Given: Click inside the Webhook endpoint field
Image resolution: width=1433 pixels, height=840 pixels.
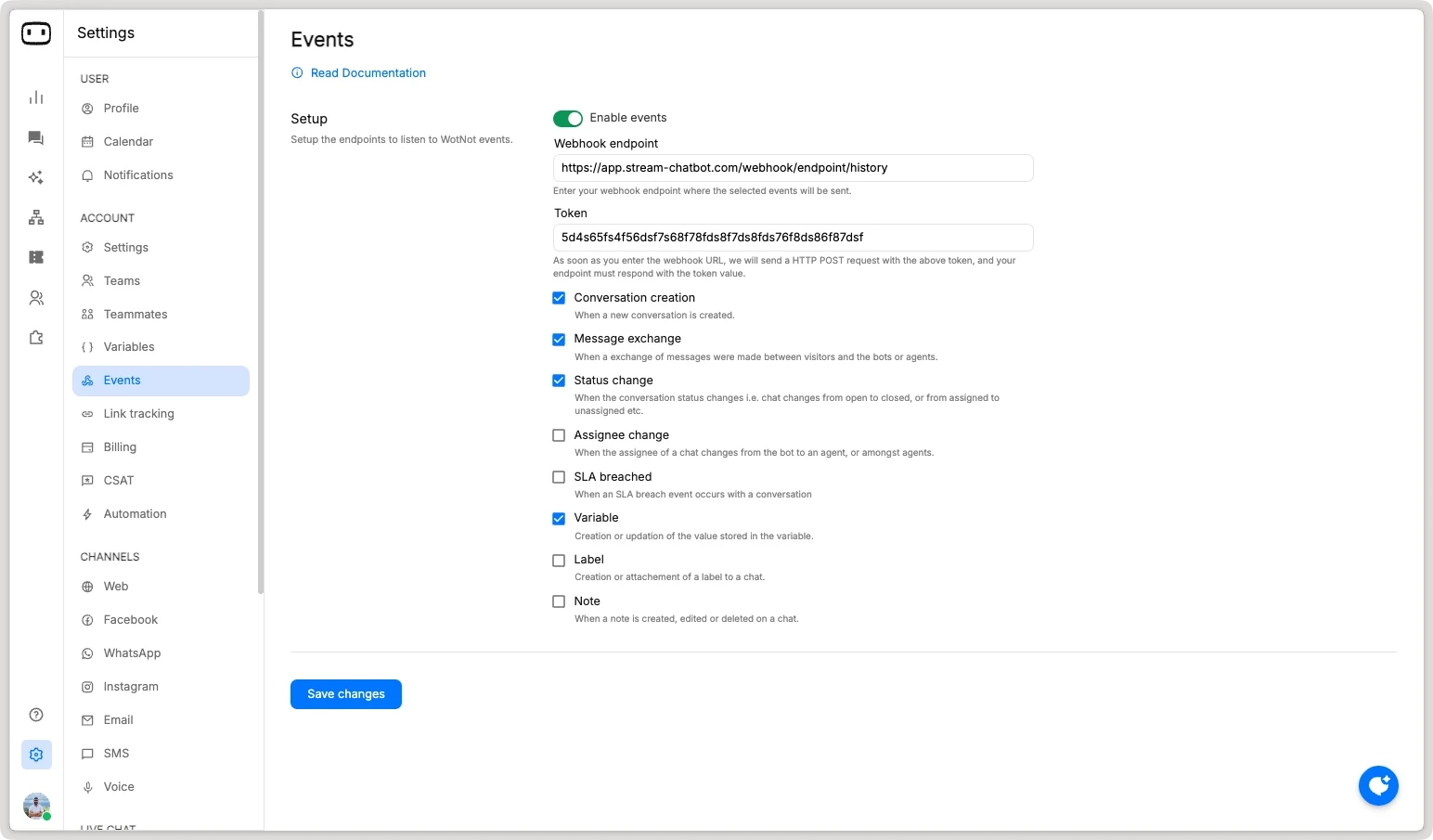Looking at the screenshot, I should click(x=794, y=168).
